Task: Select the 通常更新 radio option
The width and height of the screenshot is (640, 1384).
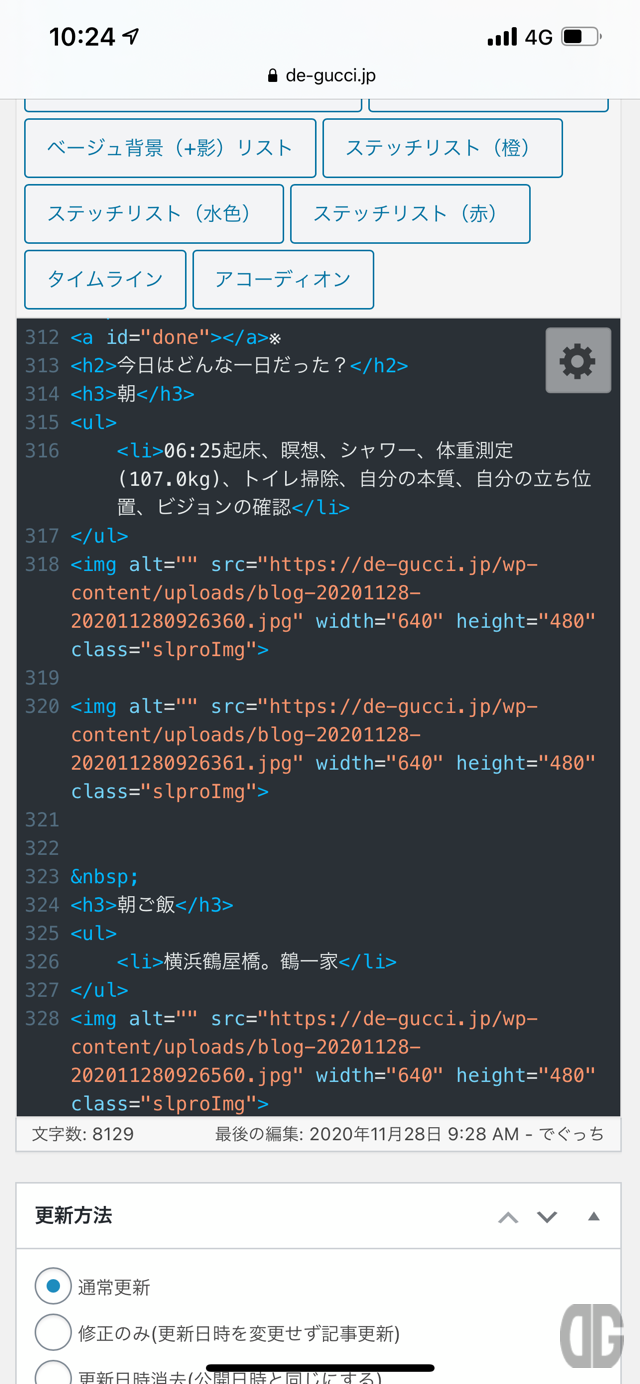Action: [53, 1286]
